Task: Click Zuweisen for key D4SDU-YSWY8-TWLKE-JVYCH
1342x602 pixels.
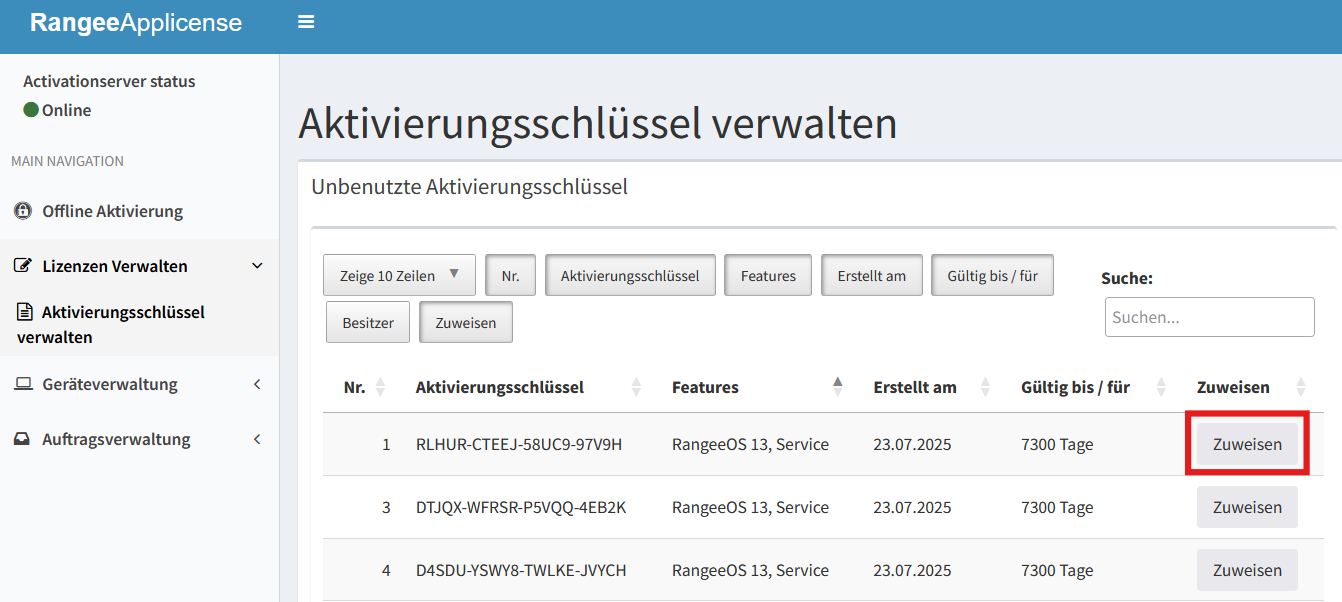Action: pyautogui.click(x=1246, y=570)
